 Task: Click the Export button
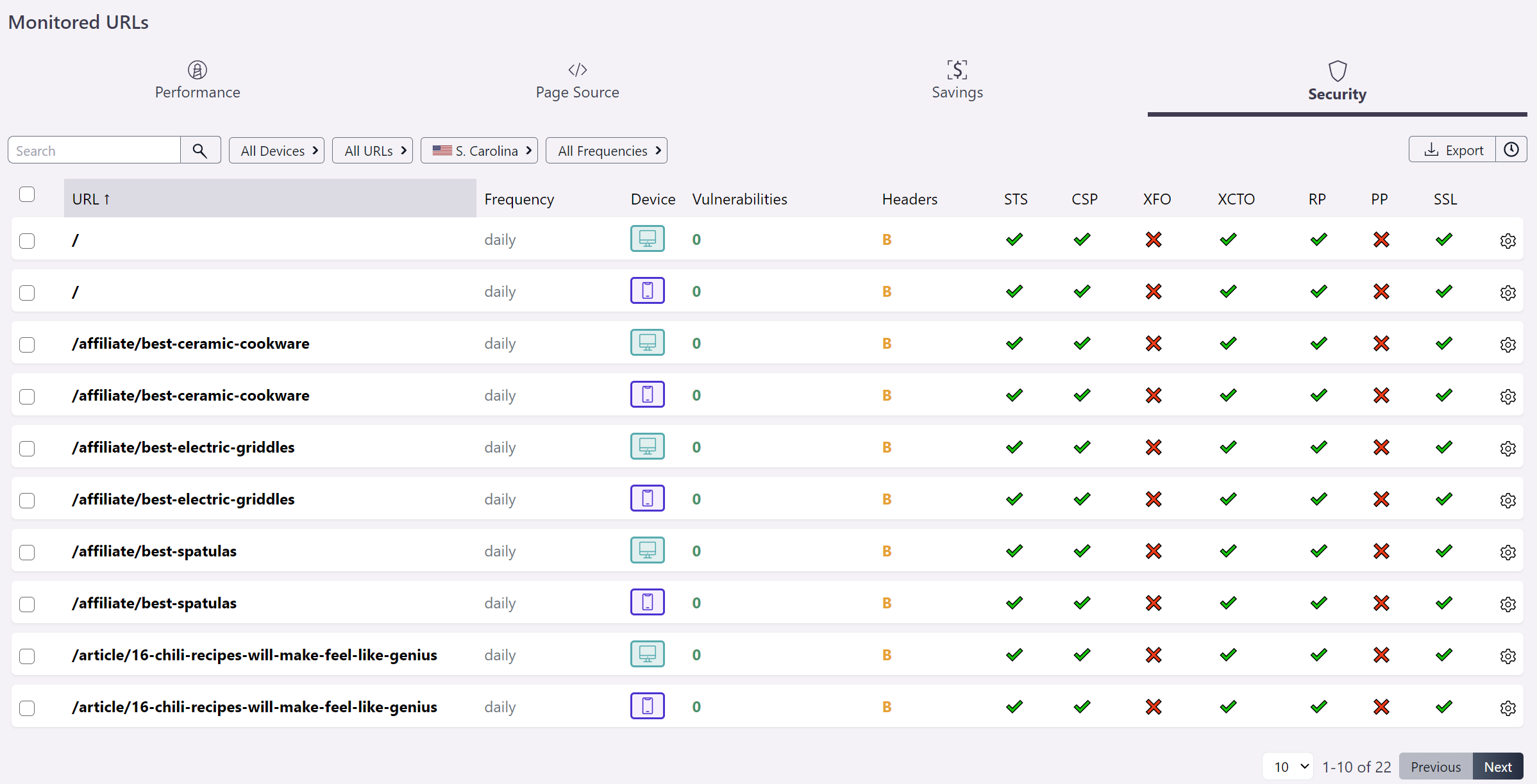pyautogui.click(x=1452, y=150)
